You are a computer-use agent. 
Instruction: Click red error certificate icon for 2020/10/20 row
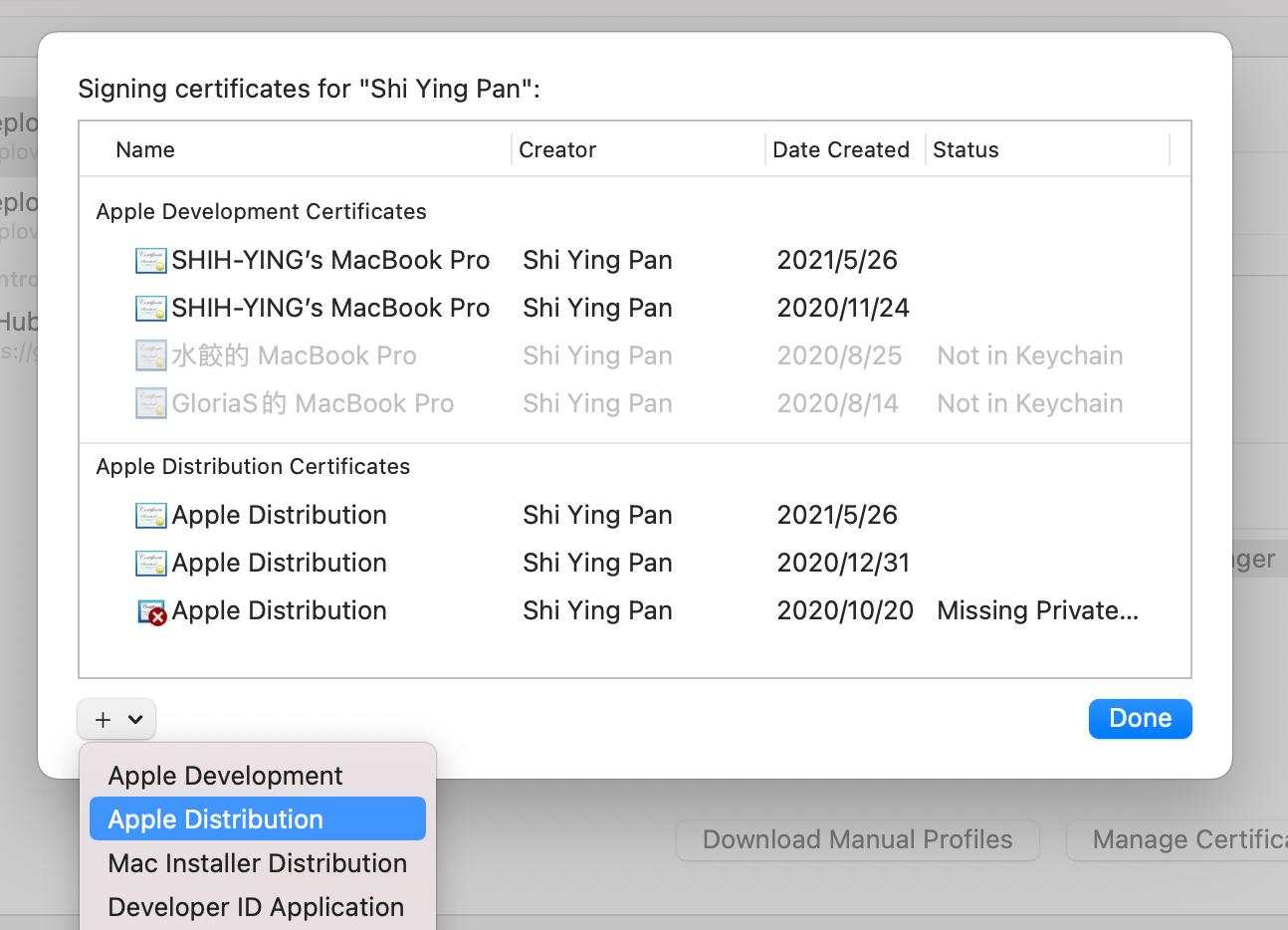[151, 612]
